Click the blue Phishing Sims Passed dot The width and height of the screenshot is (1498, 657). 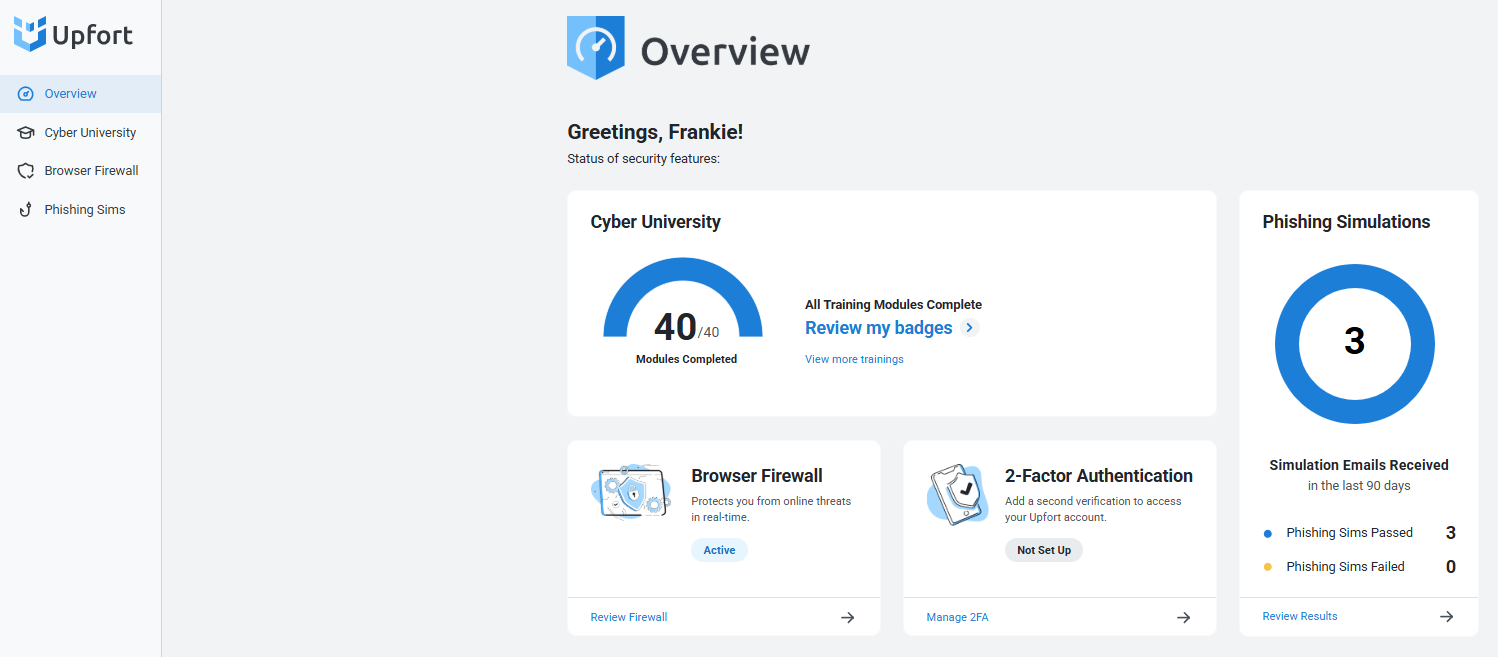(x=1268, y=533)
